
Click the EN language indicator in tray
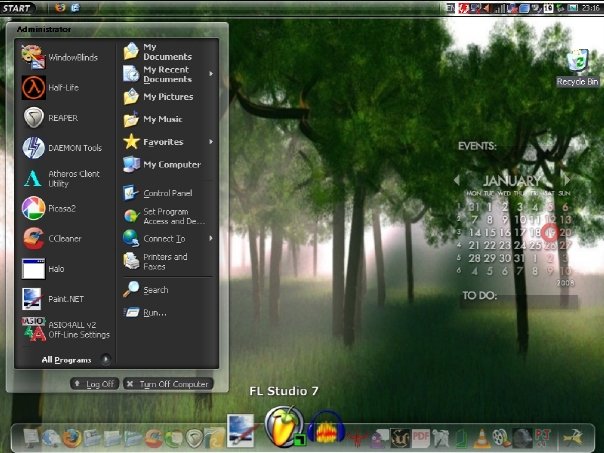(450, 8)
